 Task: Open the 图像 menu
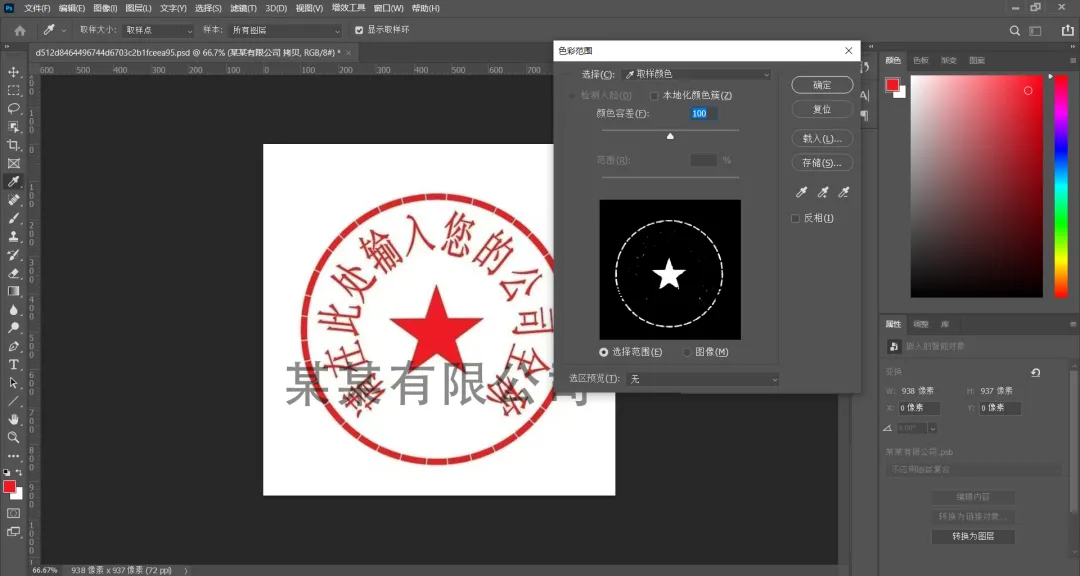click(x=105, y=8)
